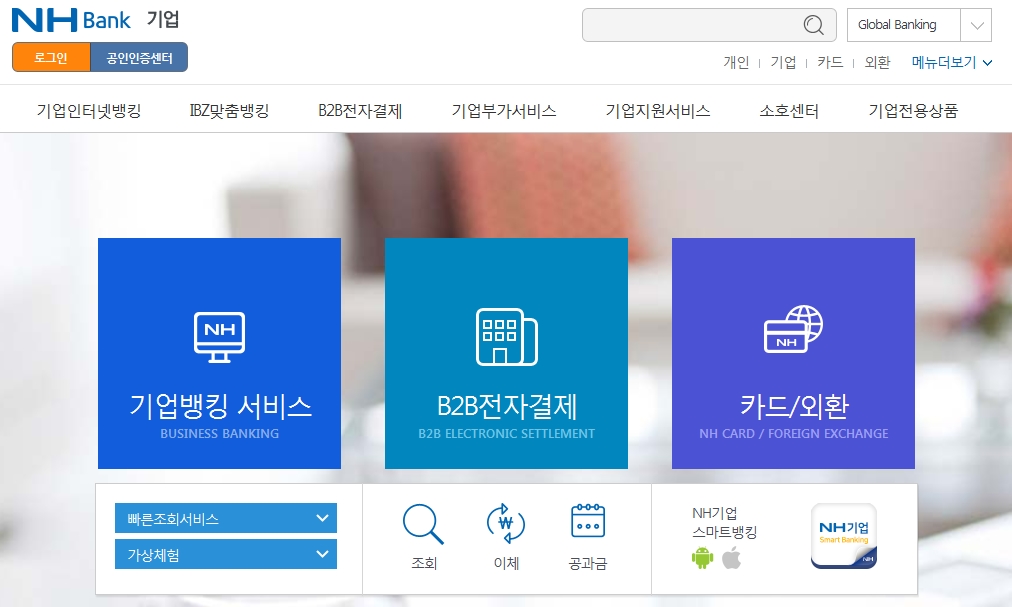Image resolution: width=1012 pixels, height=607 pixels.
Task: Open the 기업인터넷뱅킹 menu
Action: point(88,111)
